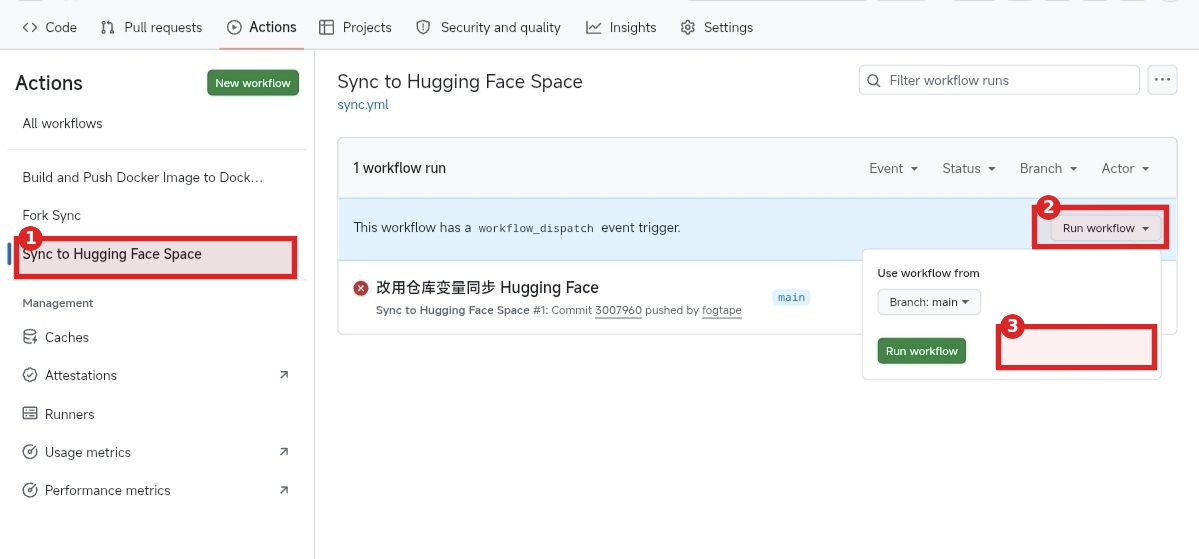Viewport: 1199px width, 559px height.
Task: Open the sync.yml file link
Action: pyautogui.click(x=362, y=105)
